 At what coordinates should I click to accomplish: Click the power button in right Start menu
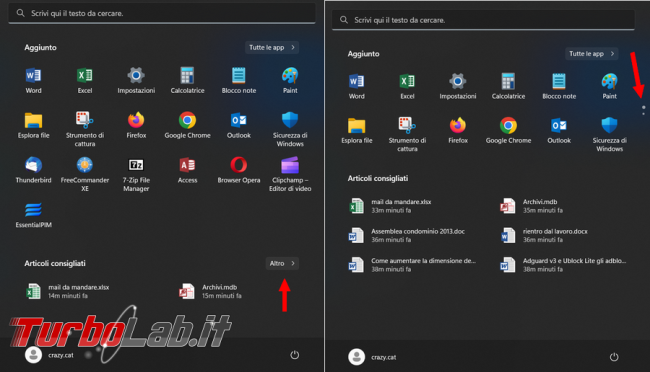coord(614,357)
